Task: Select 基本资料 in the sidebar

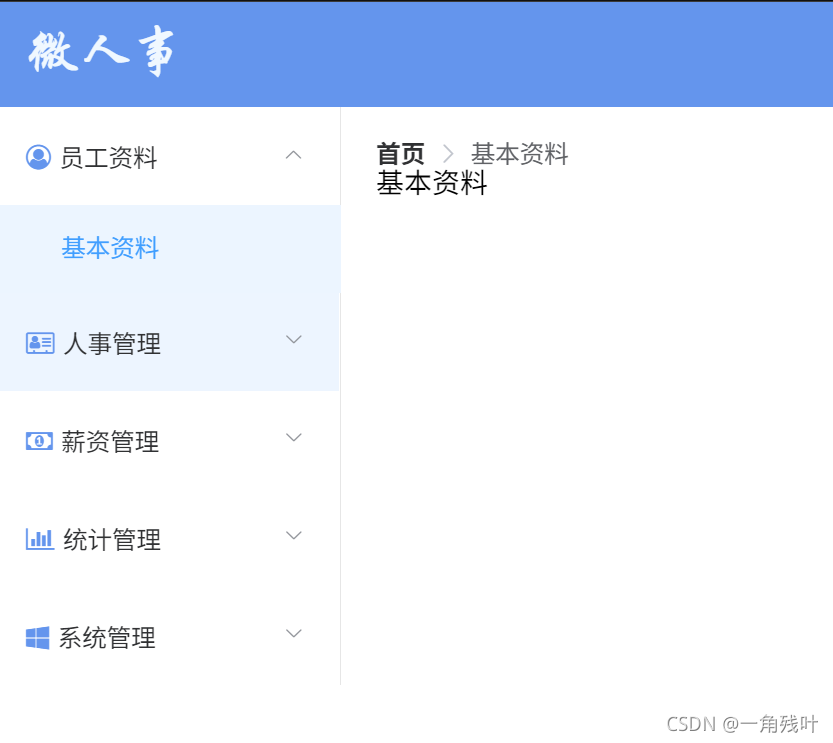Action: coord(108,247)
